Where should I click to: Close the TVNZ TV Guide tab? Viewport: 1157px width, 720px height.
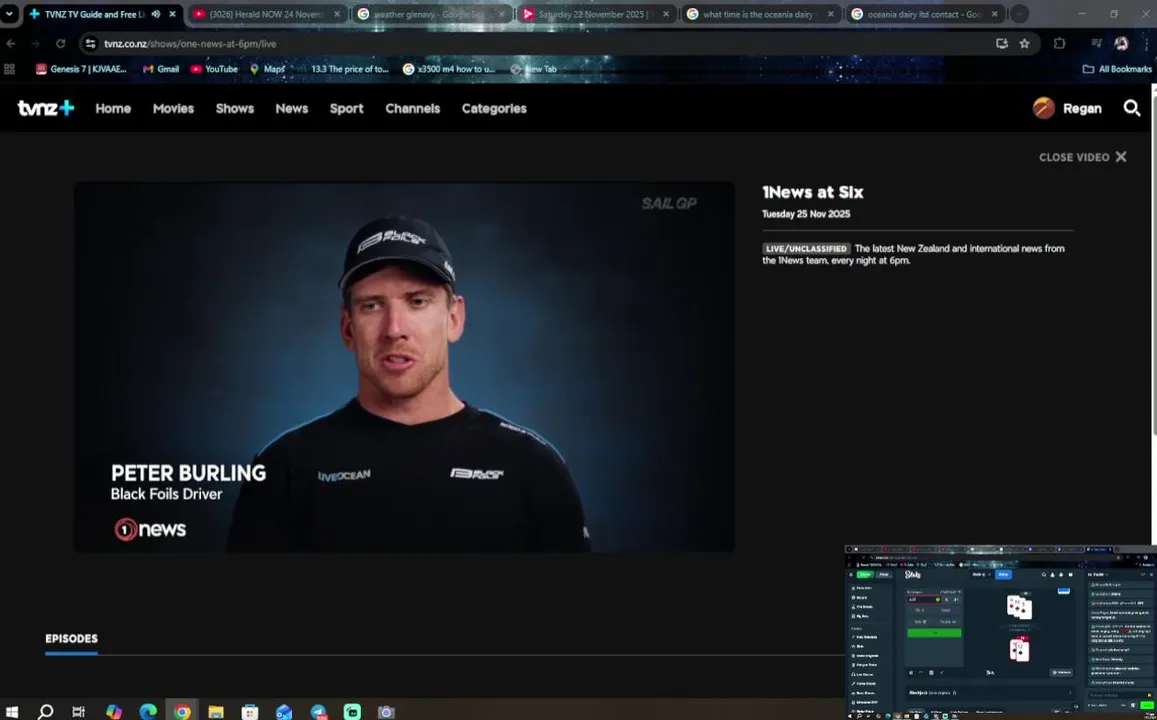click(173, 14)
